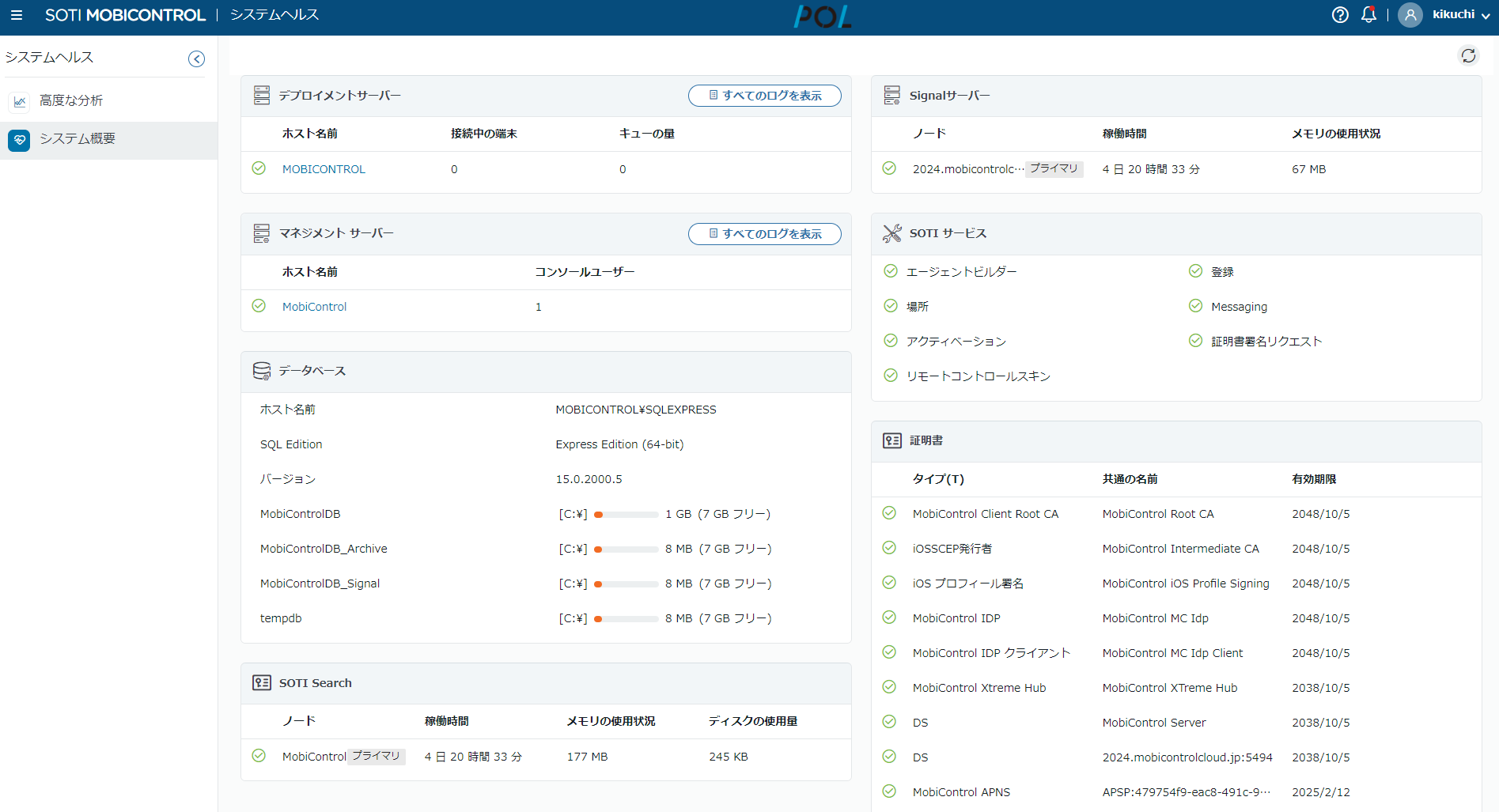The image size is (1499, 812).
Task: Select the 245 KB disk usage value
Action: point(728,757)
